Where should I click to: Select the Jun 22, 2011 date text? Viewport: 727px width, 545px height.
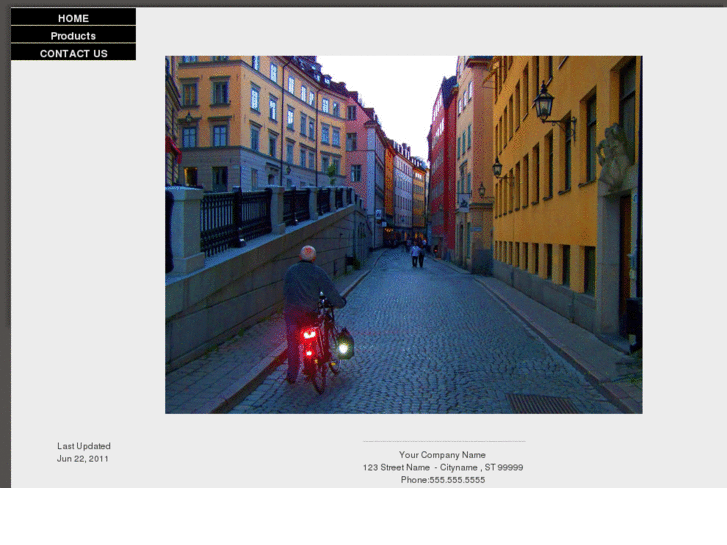click(83, 459)
